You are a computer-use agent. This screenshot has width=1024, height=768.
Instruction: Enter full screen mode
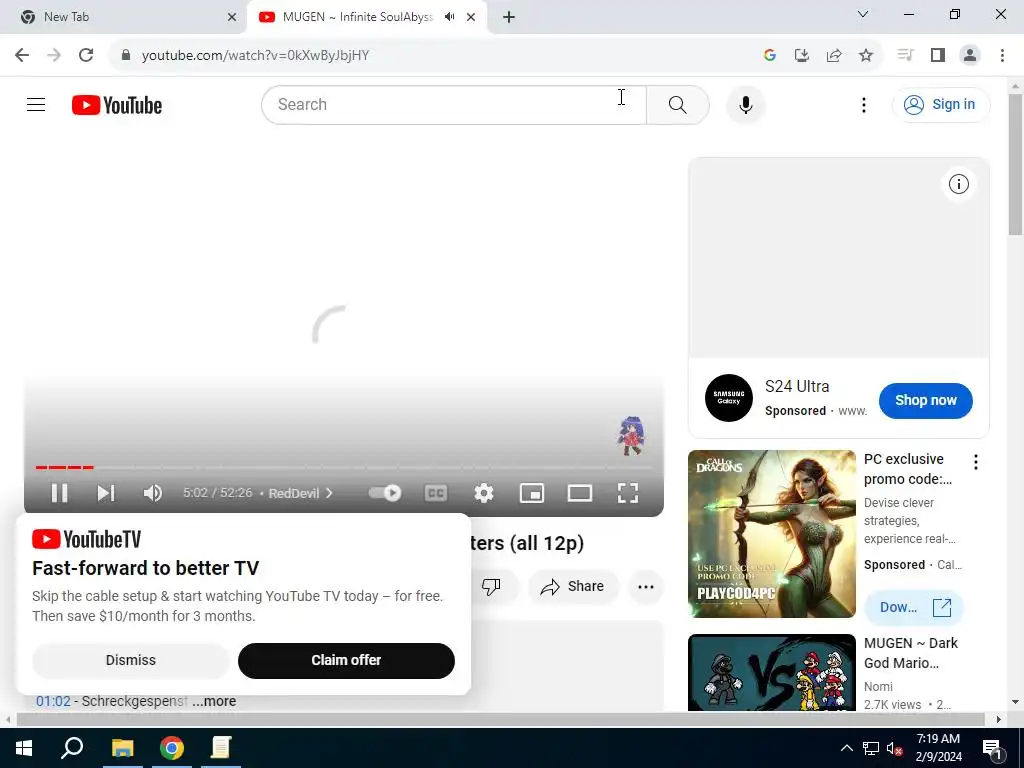click(x=628, y=493)
